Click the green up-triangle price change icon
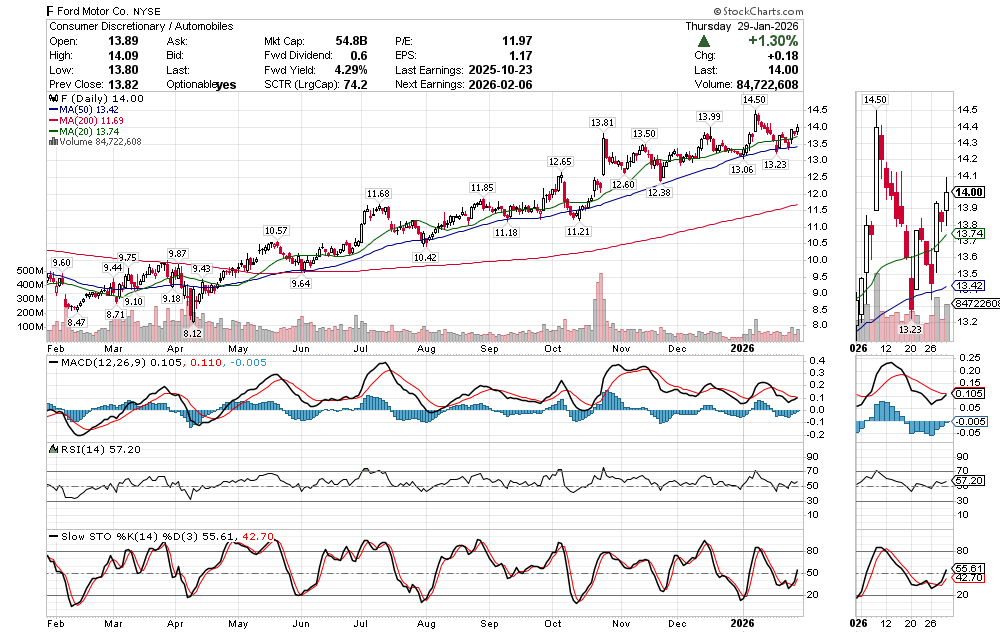This screenshot has width=1000, height=633. tap(703, 41)
